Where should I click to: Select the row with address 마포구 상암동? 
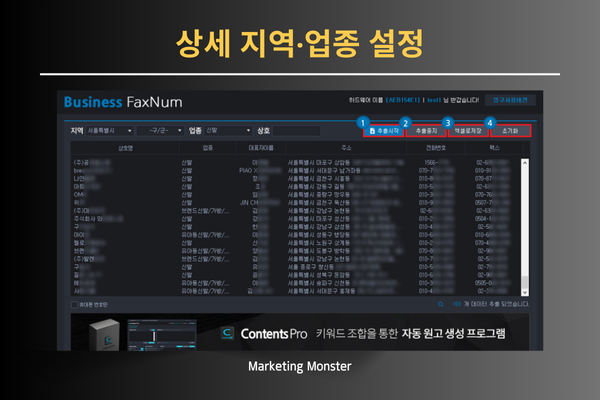[296, 163]
